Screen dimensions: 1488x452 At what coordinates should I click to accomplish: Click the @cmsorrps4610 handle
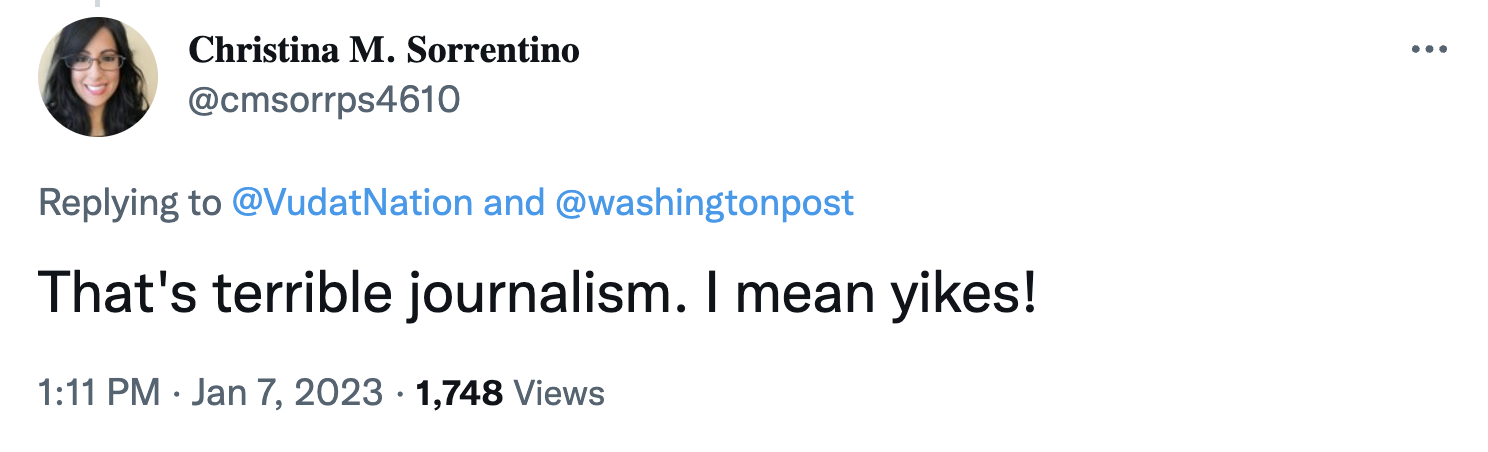325,98
